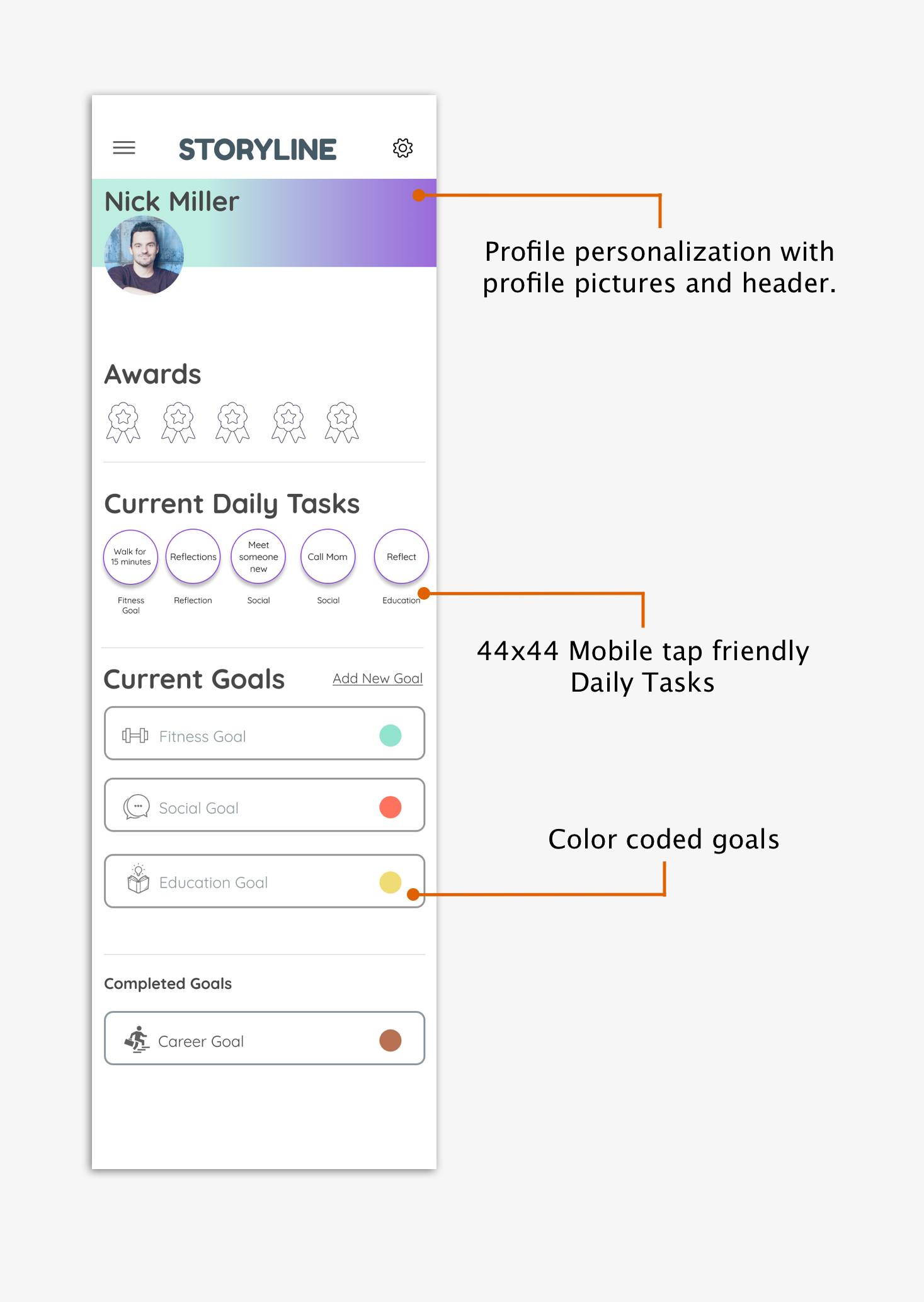Click the red Social Goal color dot
Viewport: 924px width, 1302px height.
pos(391,807)
